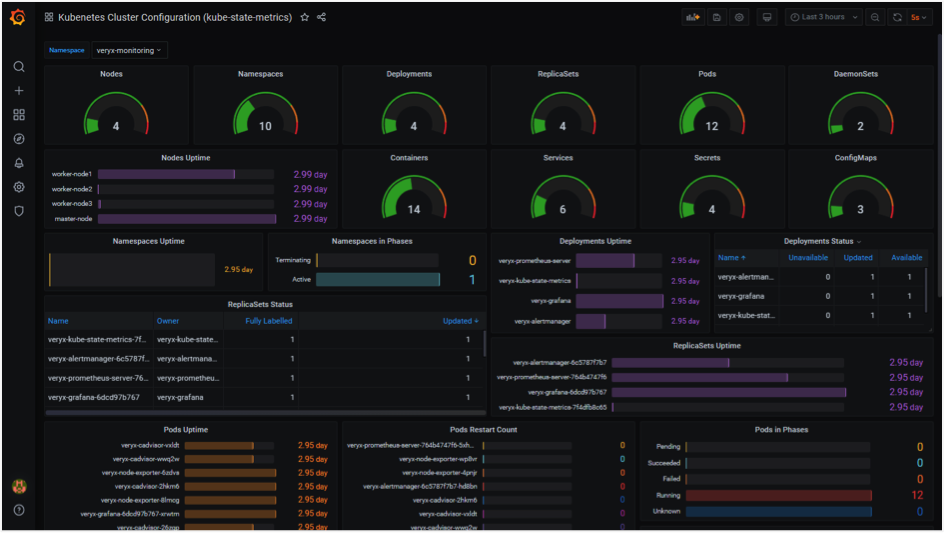Click the worker-node1 uptime bar
Screen dimensions: 944x533
click(166, 174)
